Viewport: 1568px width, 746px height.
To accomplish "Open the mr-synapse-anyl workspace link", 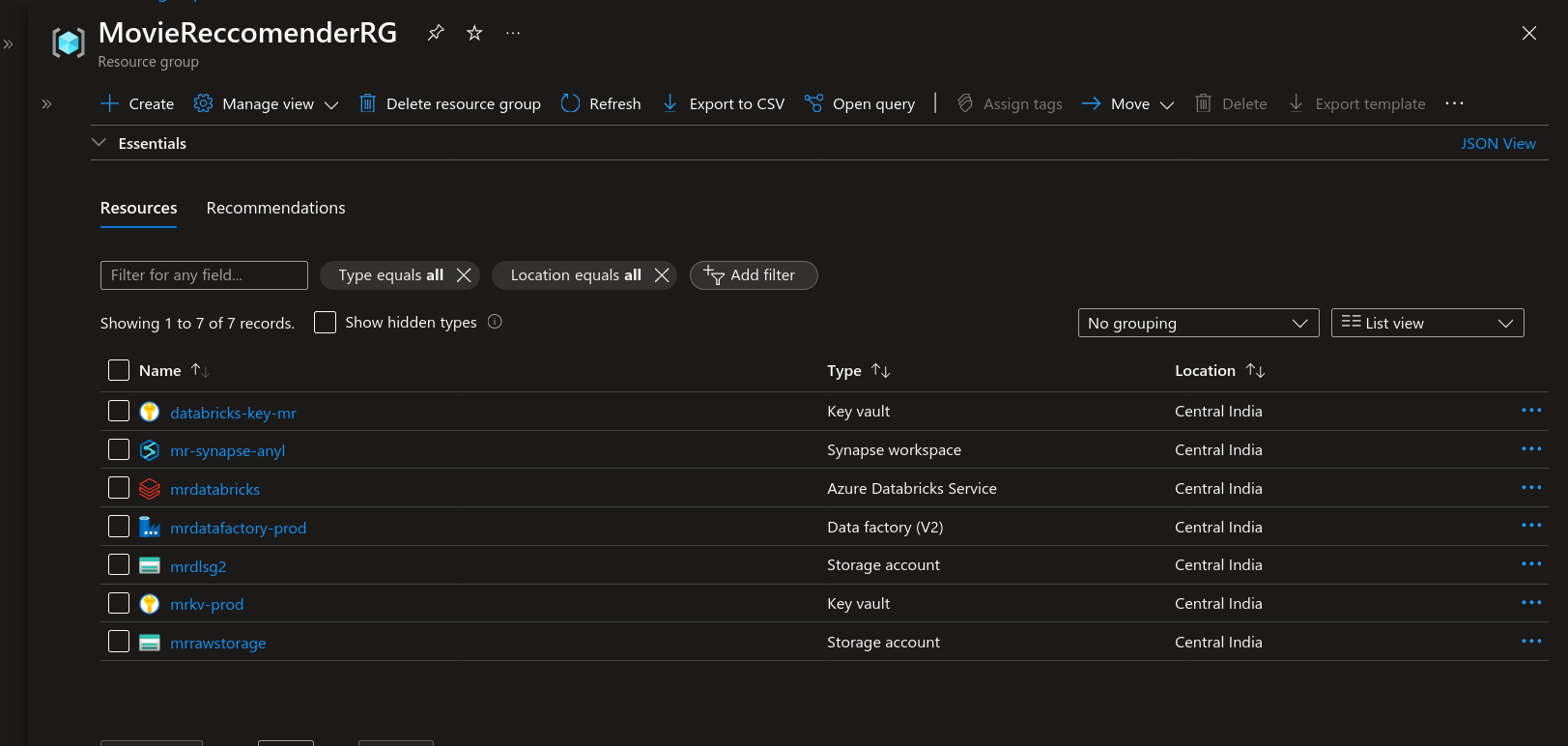I will (x=227, y=450).
